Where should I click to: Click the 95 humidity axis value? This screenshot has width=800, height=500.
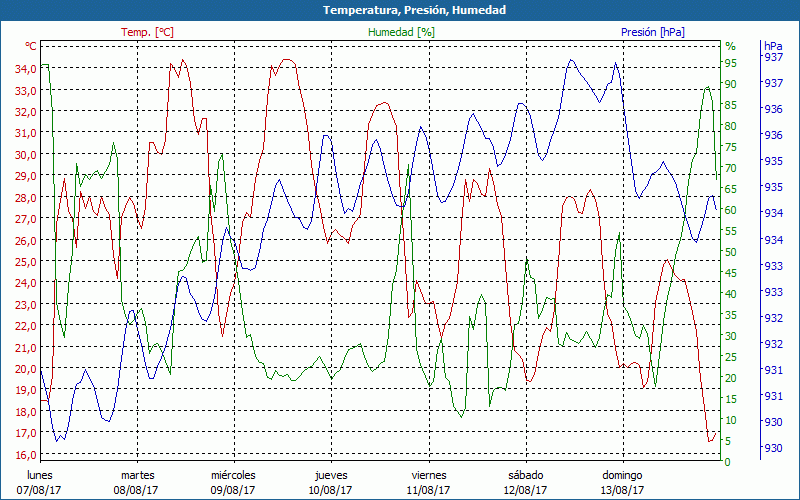[731, 63]
